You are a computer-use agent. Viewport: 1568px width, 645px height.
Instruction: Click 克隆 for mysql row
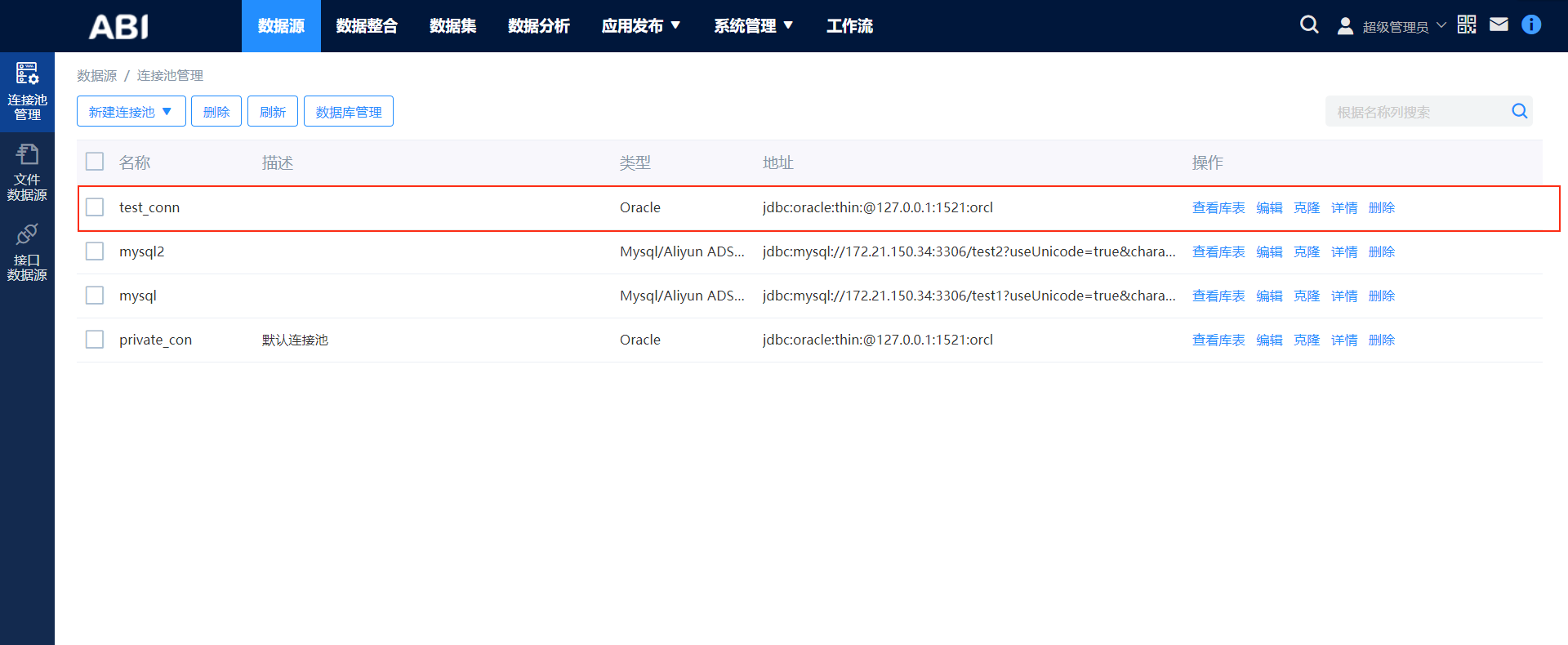click(1307, 296)
